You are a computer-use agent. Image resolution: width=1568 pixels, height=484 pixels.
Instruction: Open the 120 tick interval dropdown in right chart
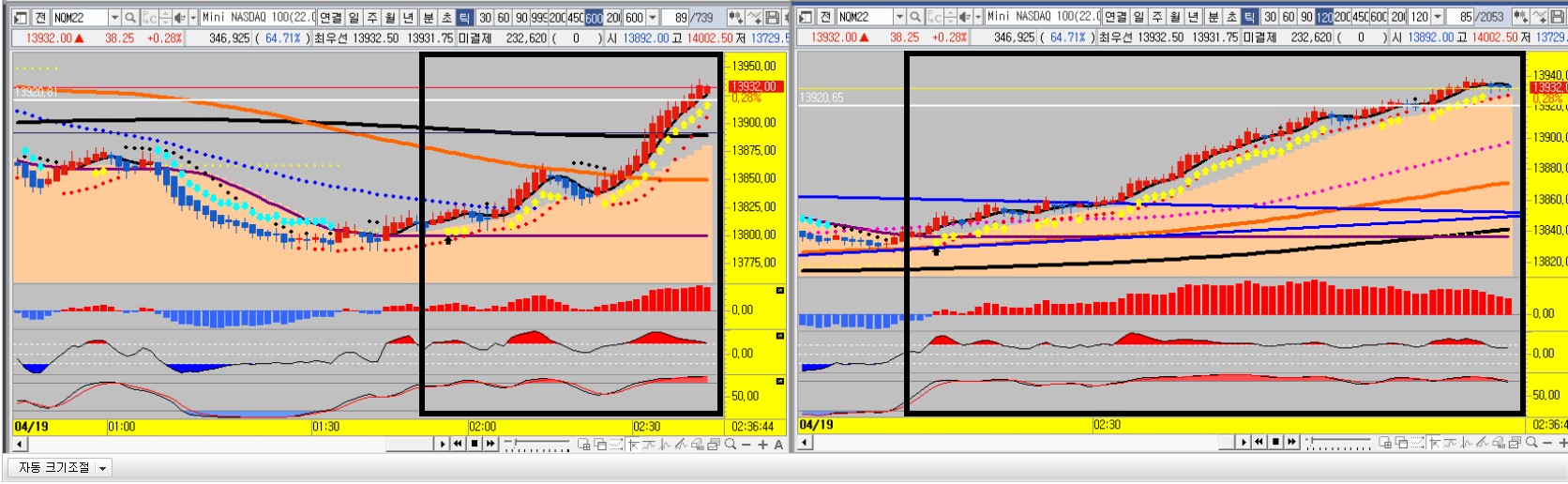(x=1438, y=18)
